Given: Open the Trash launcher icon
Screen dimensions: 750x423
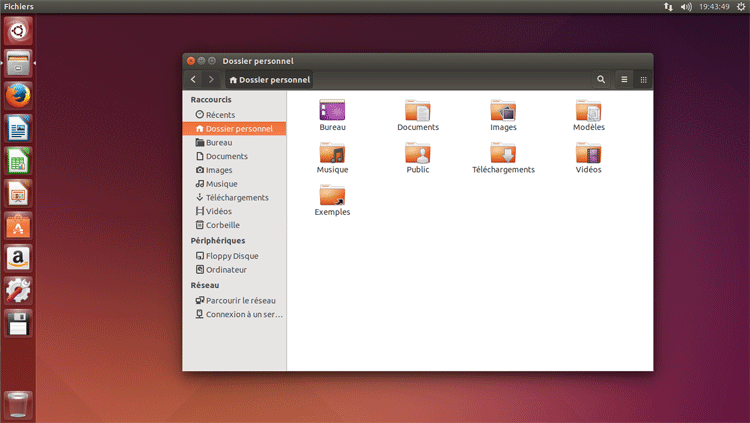Looking at the screenshot, I should coord(18,405).
